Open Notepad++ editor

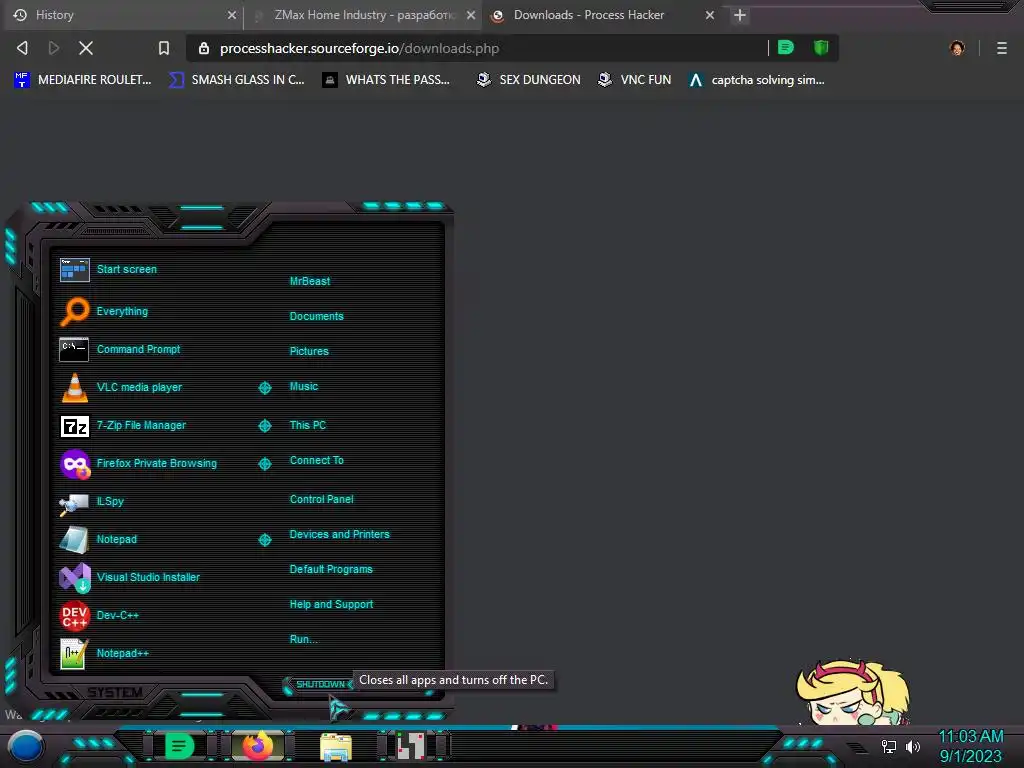tap(104, 653)
